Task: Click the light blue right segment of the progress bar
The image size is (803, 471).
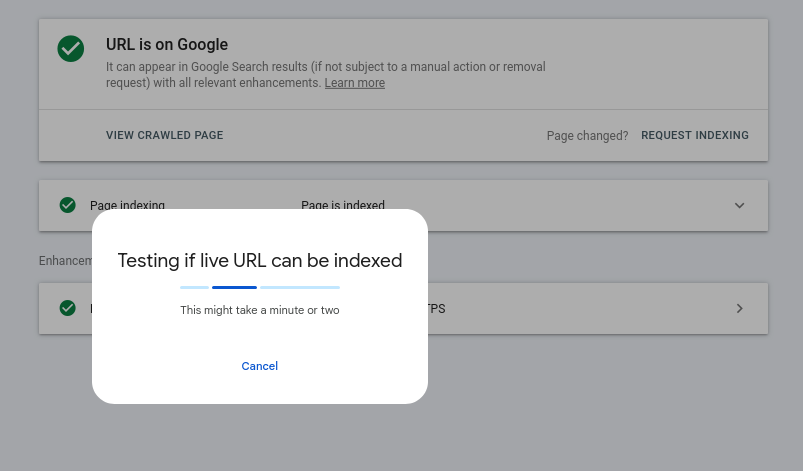Action: 300,288
